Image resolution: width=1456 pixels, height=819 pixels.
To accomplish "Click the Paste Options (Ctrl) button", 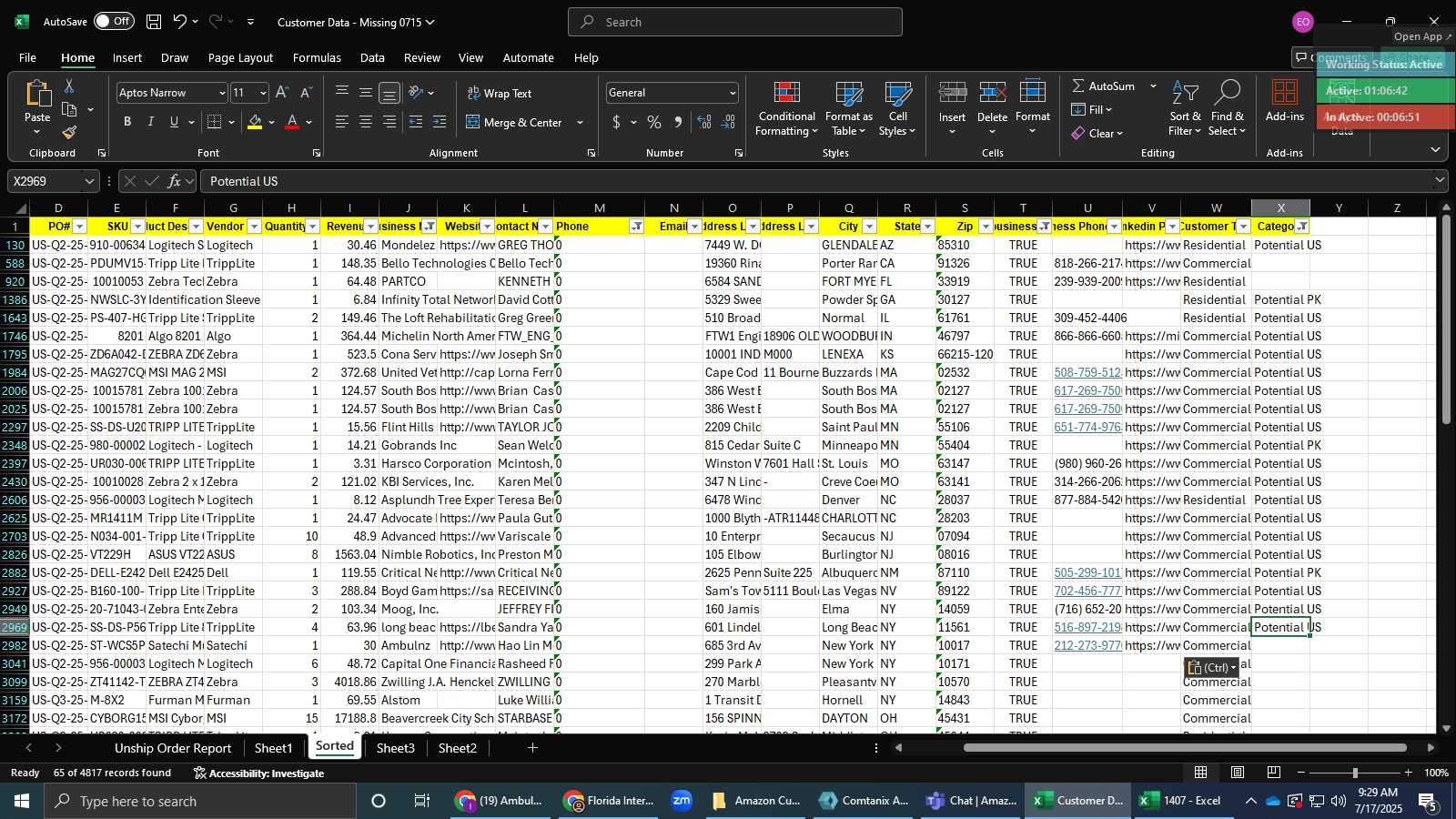I will coord(1211,668).
